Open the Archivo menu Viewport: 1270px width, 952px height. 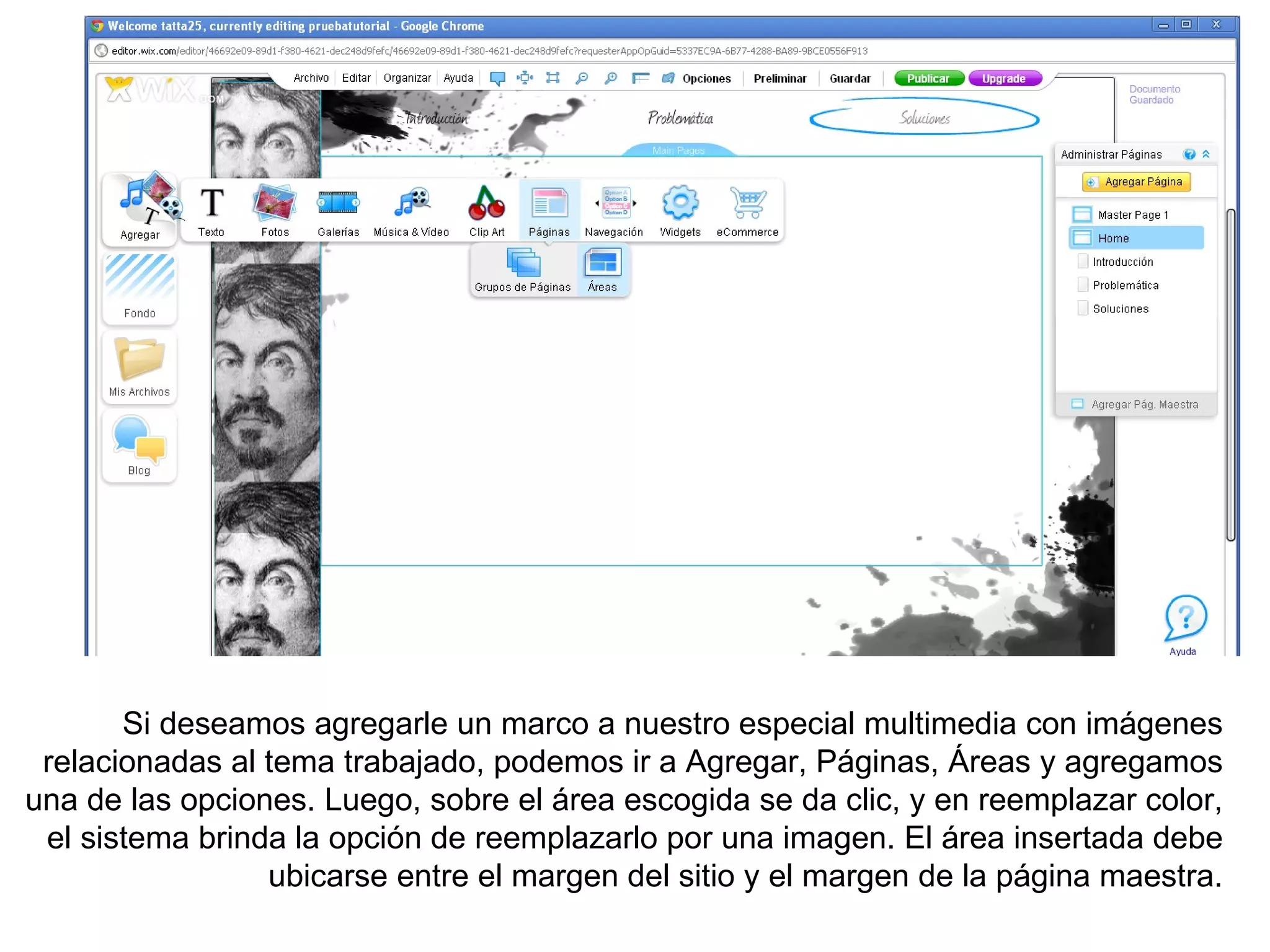311,78
